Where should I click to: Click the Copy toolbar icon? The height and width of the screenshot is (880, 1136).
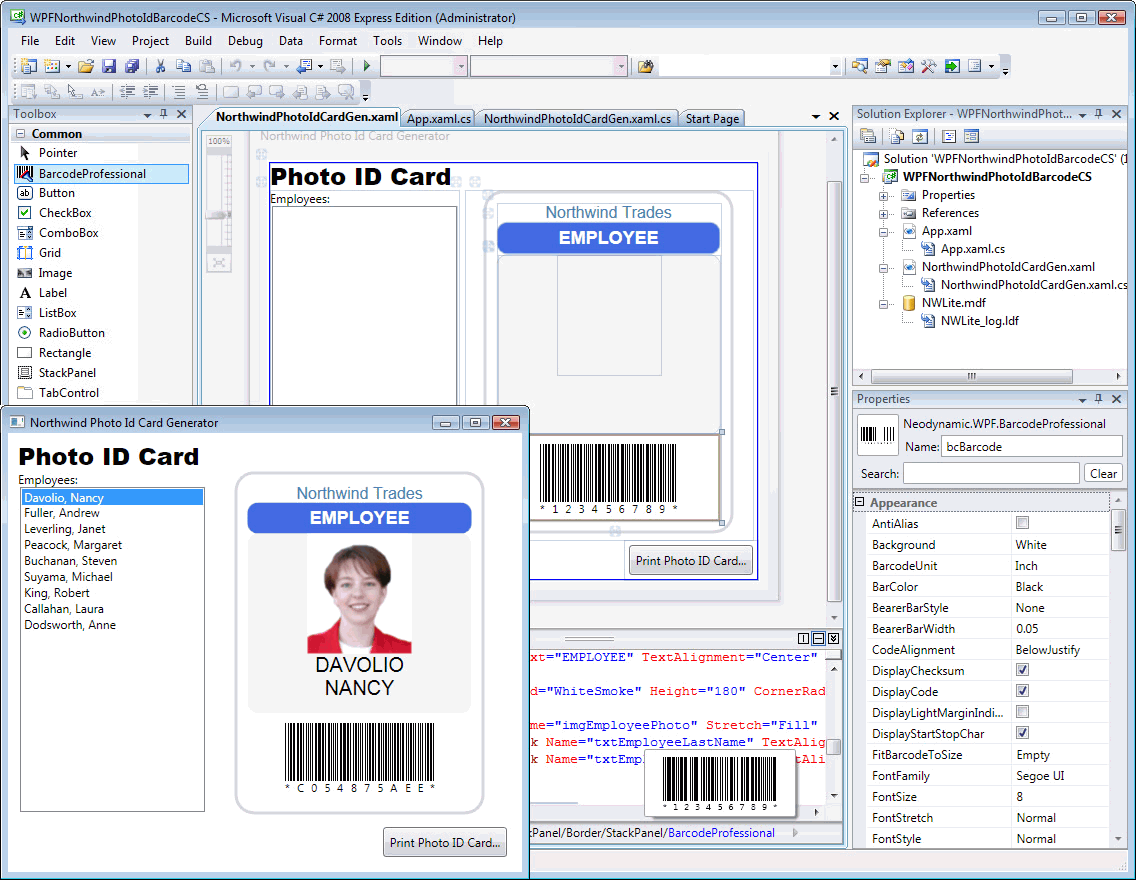[183, 67]
